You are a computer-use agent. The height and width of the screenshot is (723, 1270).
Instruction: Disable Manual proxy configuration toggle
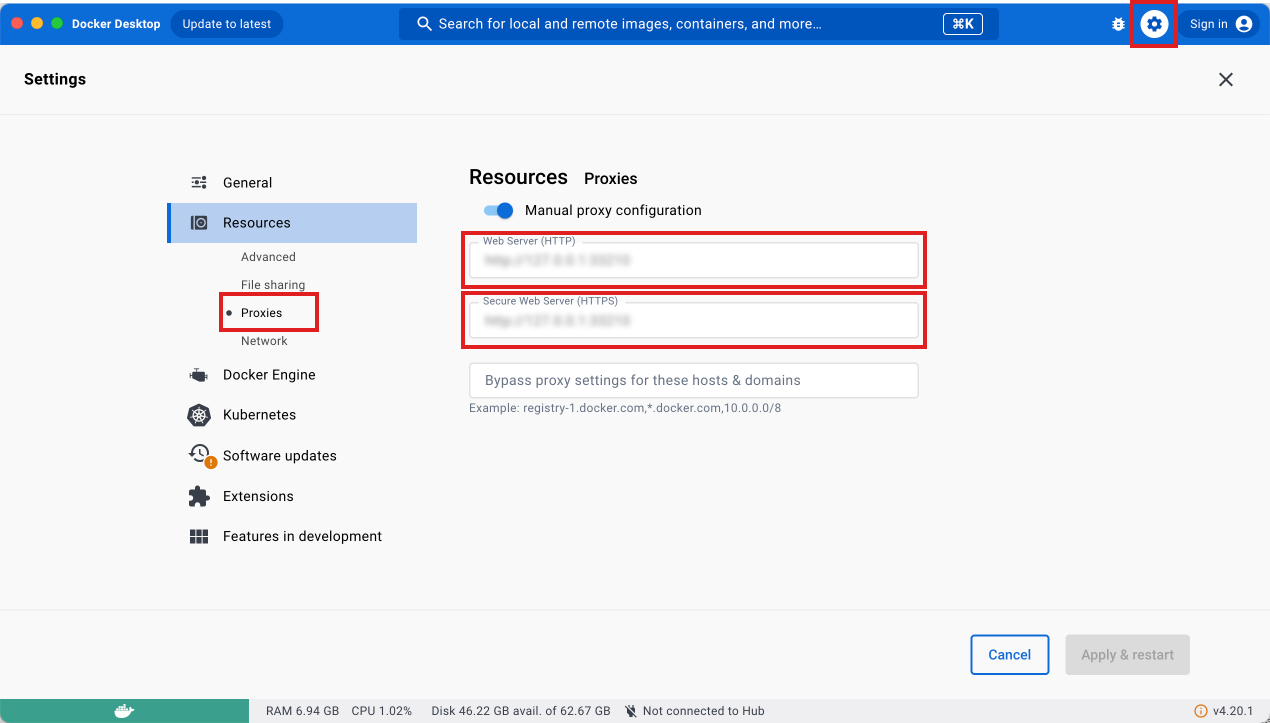coord(498,211)
